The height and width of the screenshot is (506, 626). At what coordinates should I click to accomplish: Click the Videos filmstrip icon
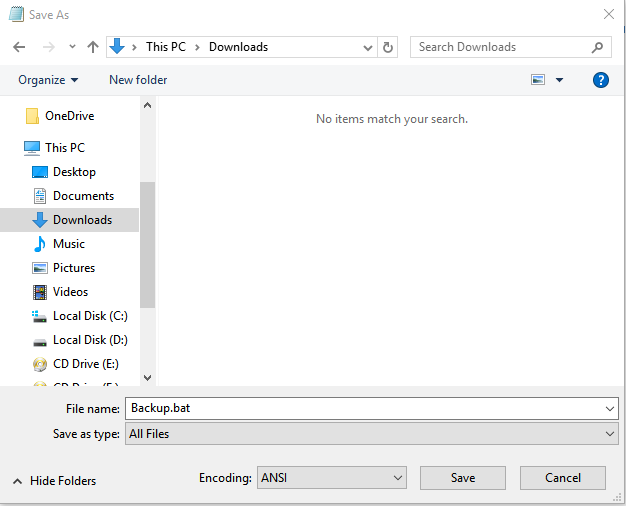click(40, 292)
